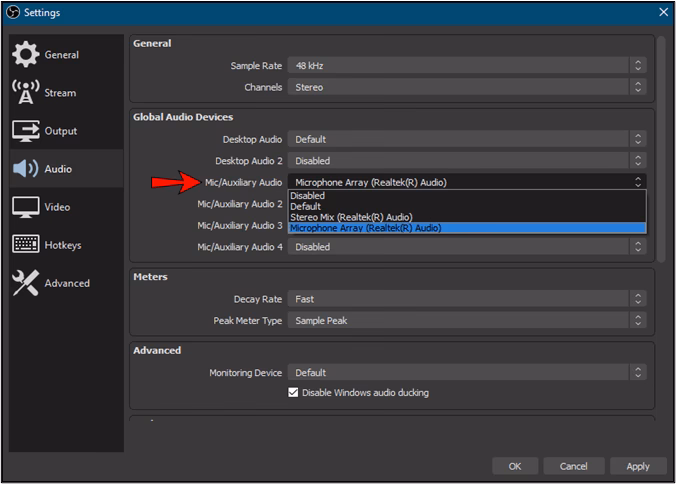Open the Peak Meter Type dropdown
Image resolution: width=676 pixels, height=484 pixels.
[x=467, y=320]
